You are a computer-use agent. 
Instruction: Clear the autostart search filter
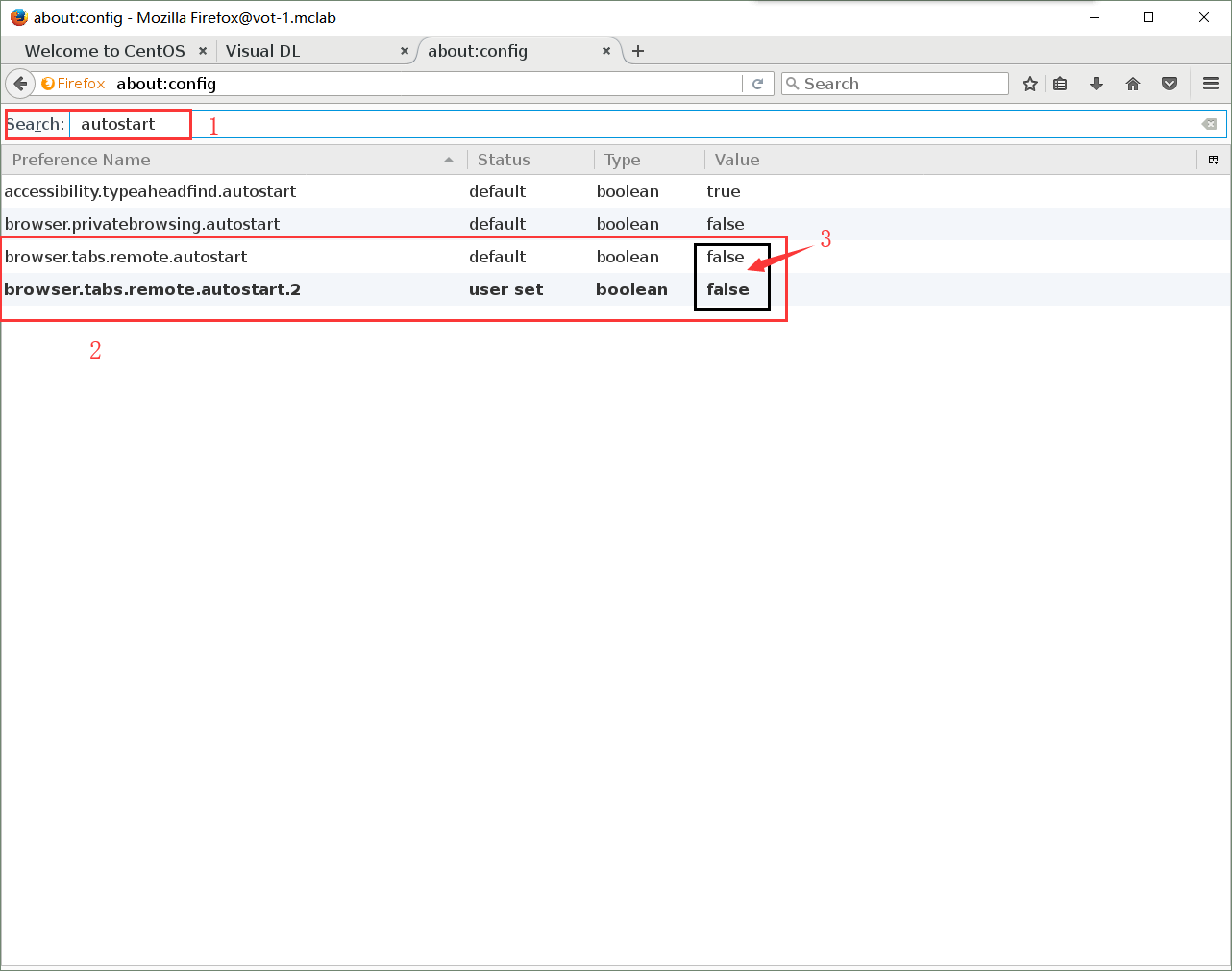[1209, 124]
